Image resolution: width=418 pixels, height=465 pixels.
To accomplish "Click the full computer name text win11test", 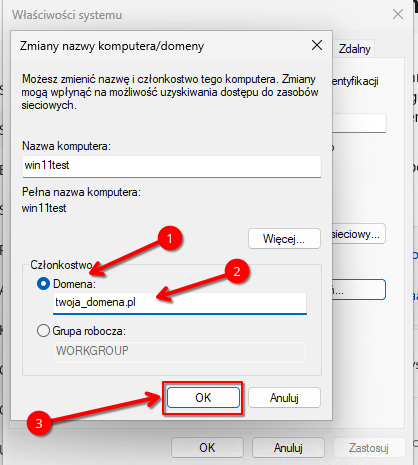I will point(44,208).
